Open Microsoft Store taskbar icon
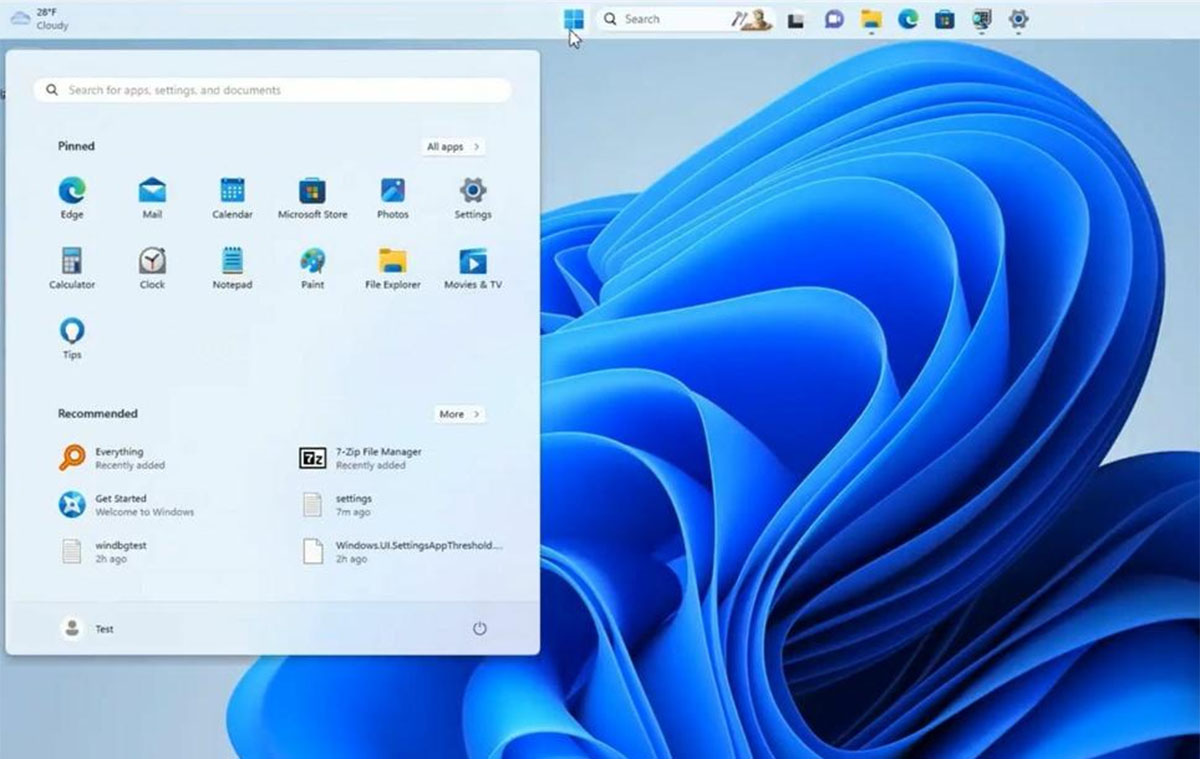The image size is (1200, 759). (945, 19)
